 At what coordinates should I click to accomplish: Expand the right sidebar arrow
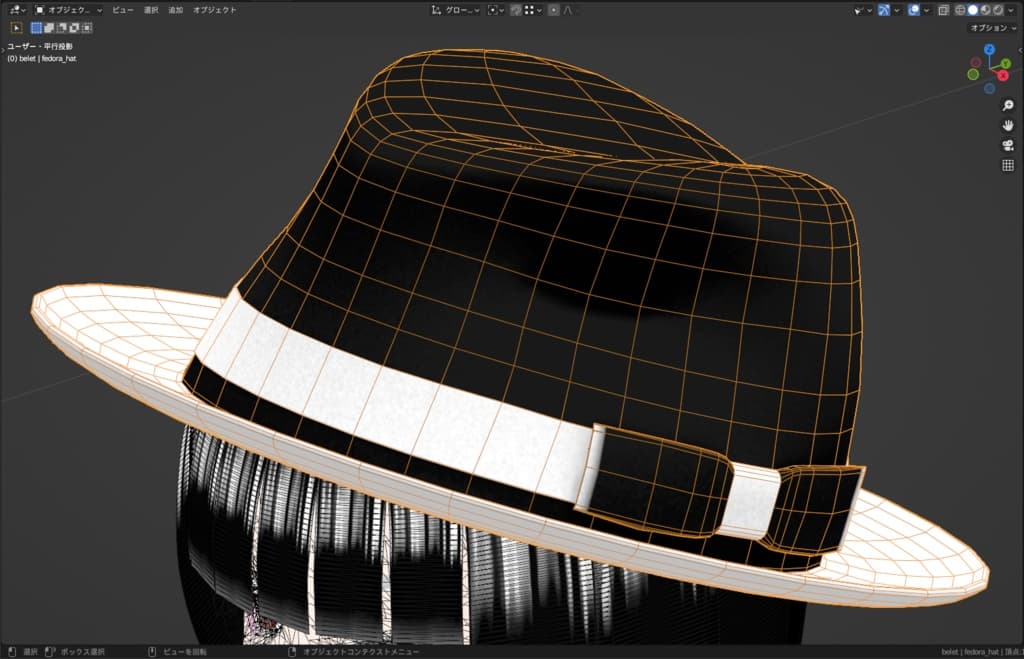point(1021,50)
